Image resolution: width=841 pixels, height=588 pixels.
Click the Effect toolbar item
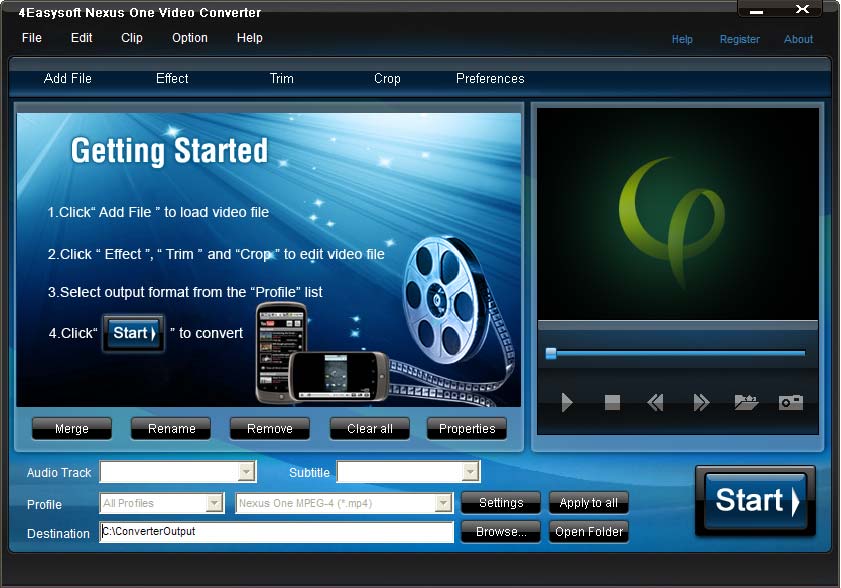[x=171, y=78]
